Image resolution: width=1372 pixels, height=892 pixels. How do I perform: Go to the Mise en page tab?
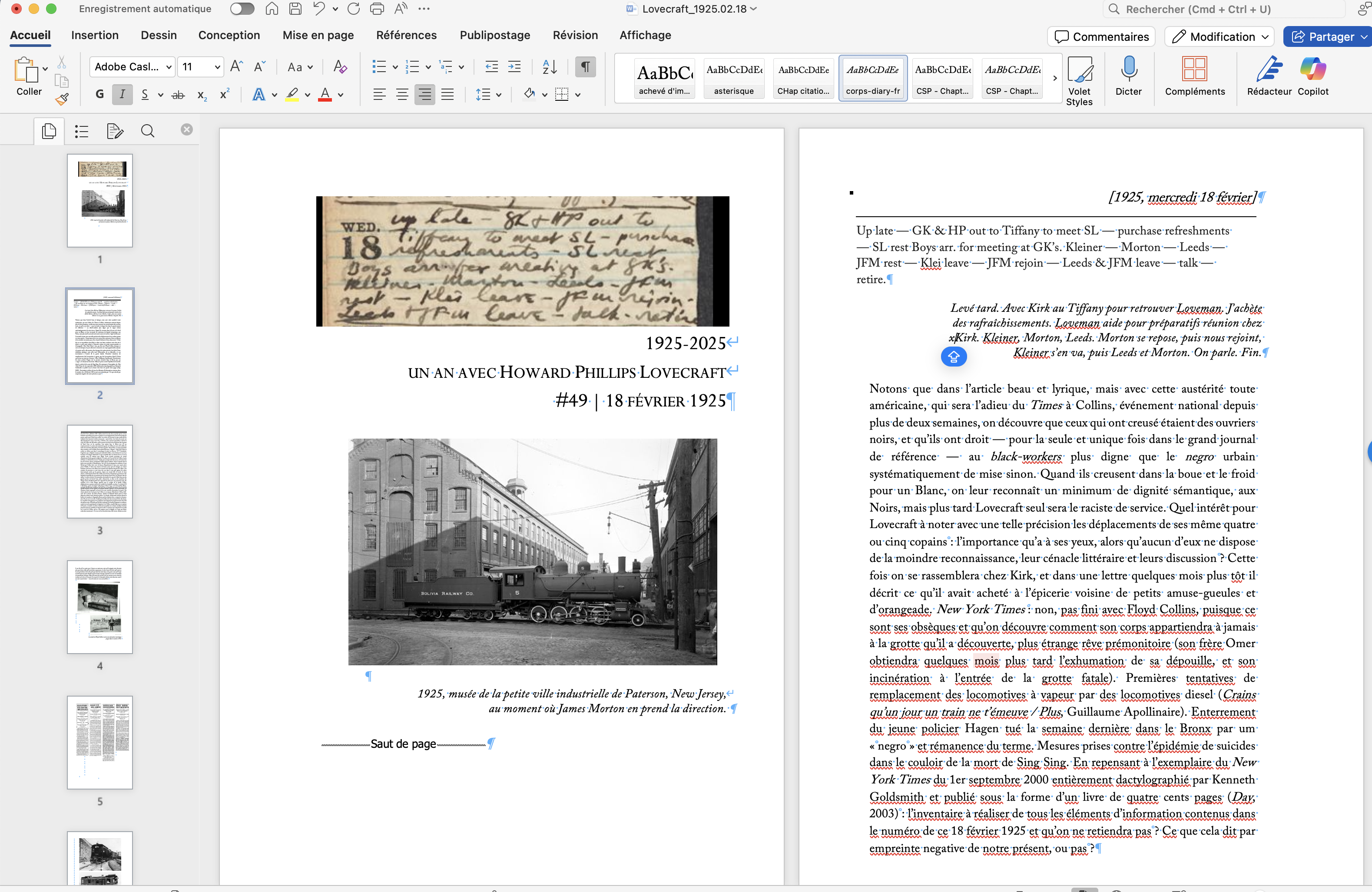(318, 35)
